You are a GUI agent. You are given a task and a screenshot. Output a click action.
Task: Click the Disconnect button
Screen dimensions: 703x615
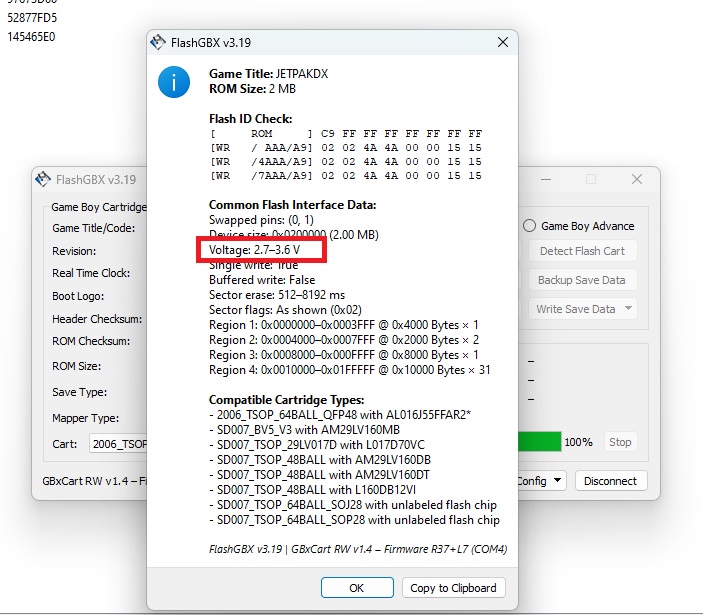coord(610,481)
